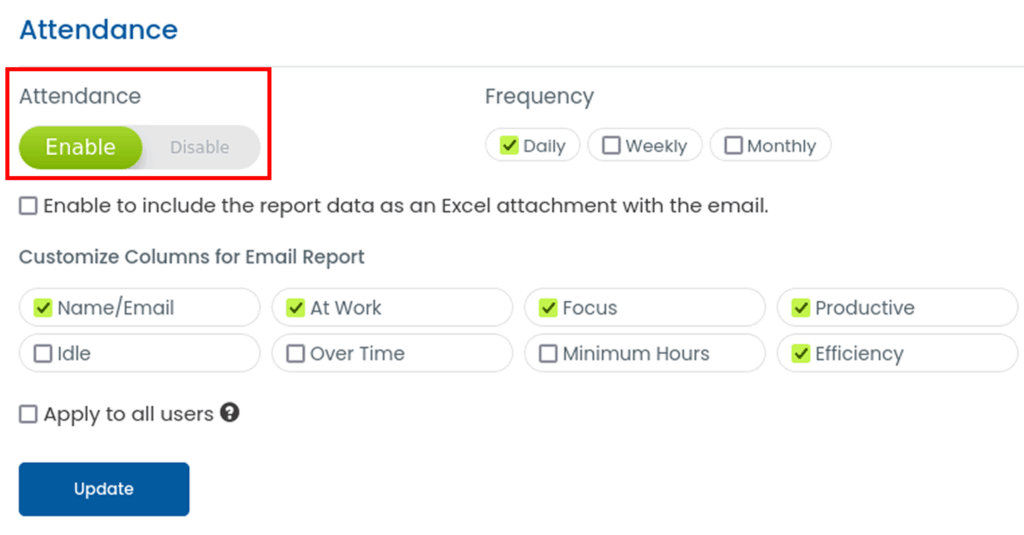Check the Over Time column
Viewport: 1024px width, 535px height.
click(x=295, y=353)
